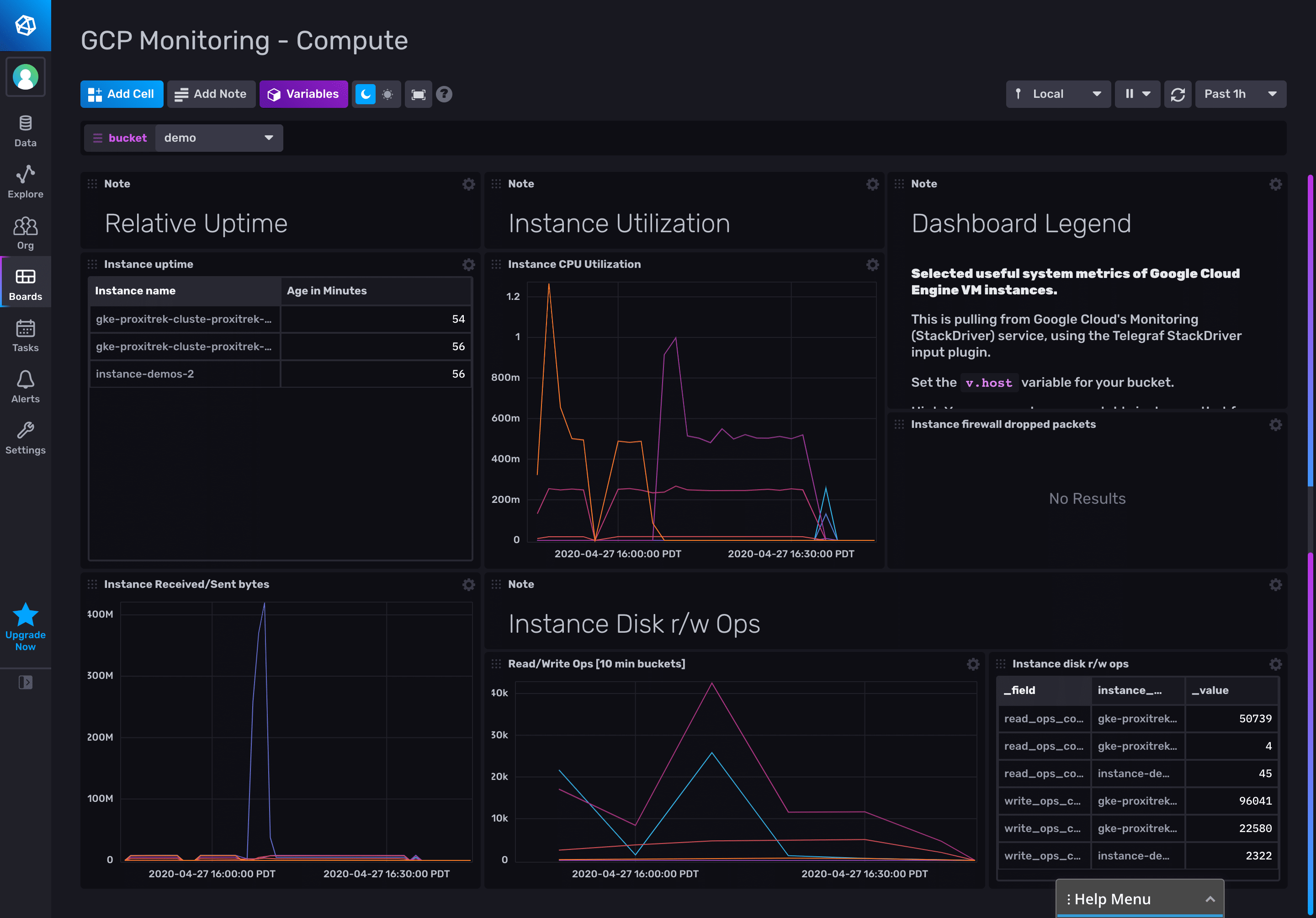Open gear menu of Instance CPU Utilization cell
The height and width of the screenshot is (918, 1316).
tap(872, 264)
